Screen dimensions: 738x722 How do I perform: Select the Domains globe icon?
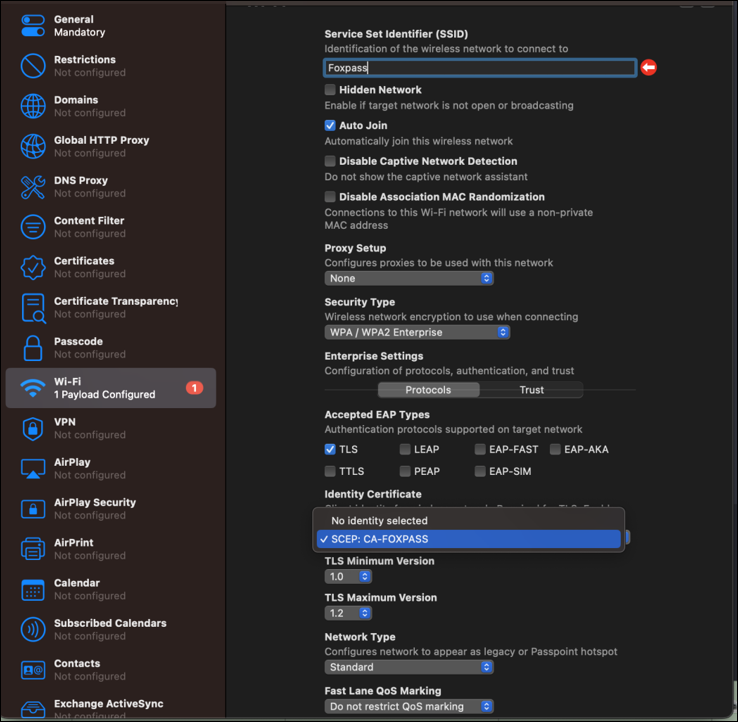click(x=33, y=106)
